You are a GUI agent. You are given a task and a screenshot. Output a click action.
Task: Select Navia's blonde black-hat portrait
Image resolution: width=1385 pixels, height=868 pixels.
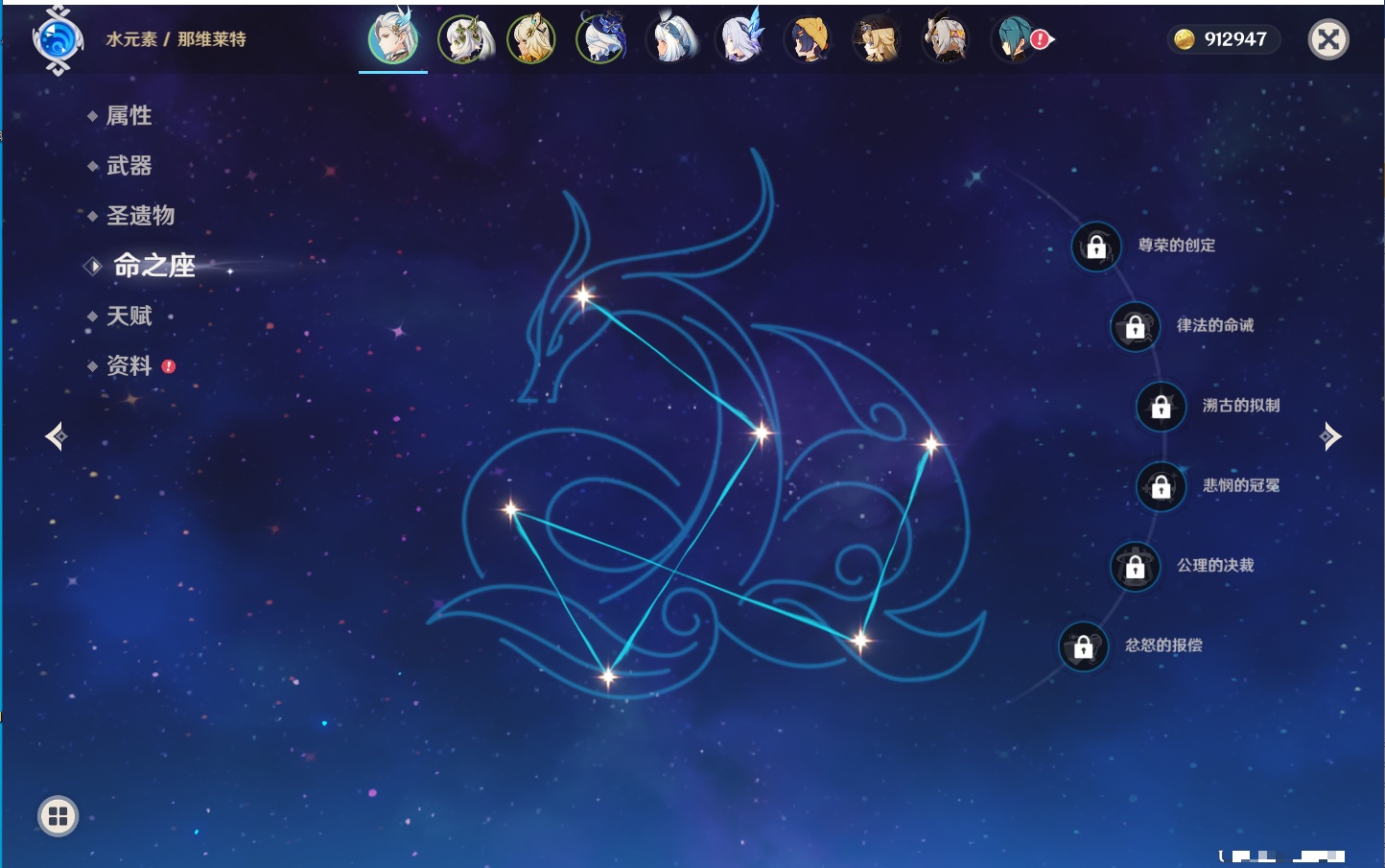coord(876,40)
